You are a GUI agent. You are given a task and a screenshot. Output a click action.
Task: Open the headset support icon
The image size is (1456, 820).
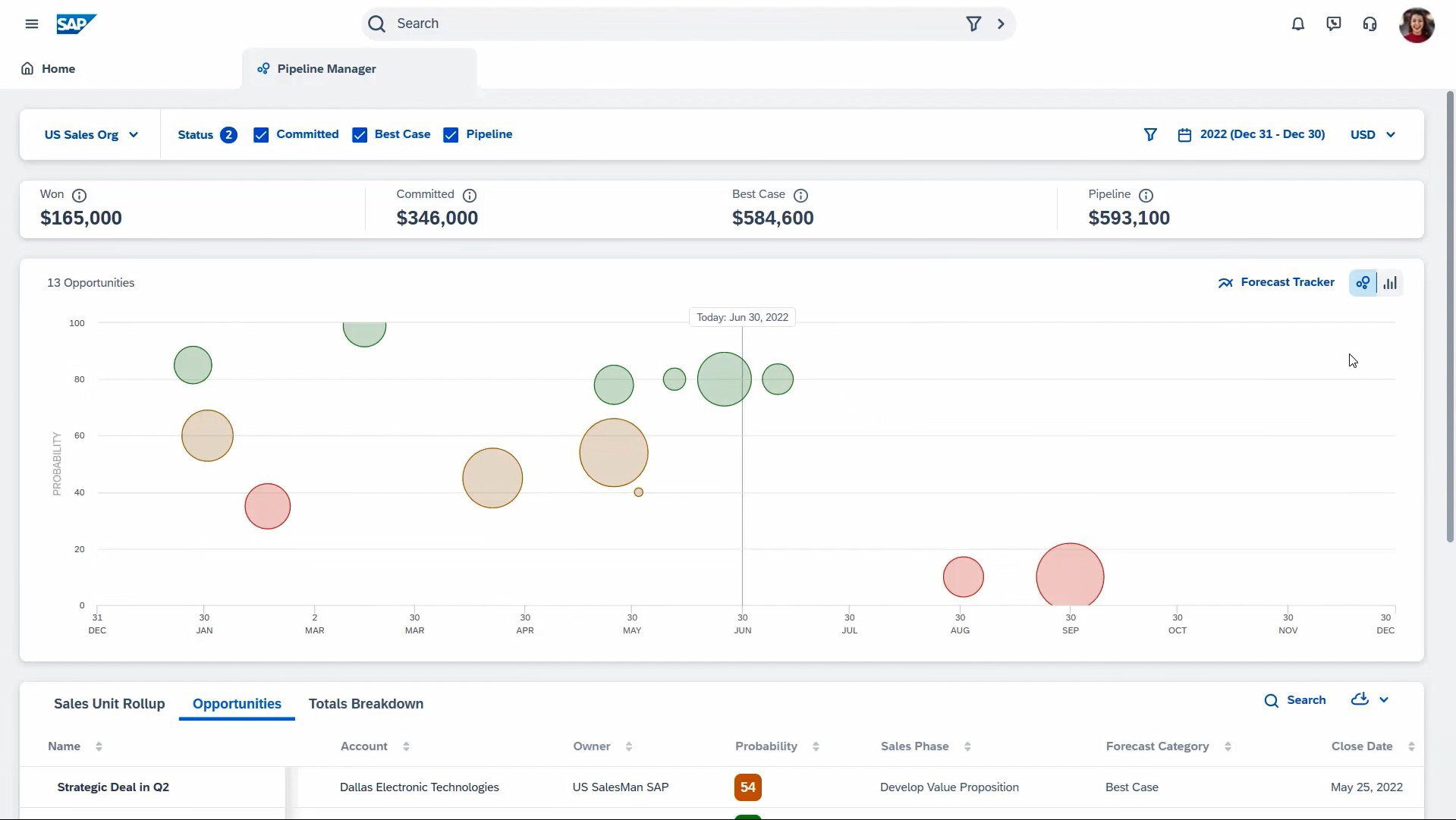(1369, 24)
